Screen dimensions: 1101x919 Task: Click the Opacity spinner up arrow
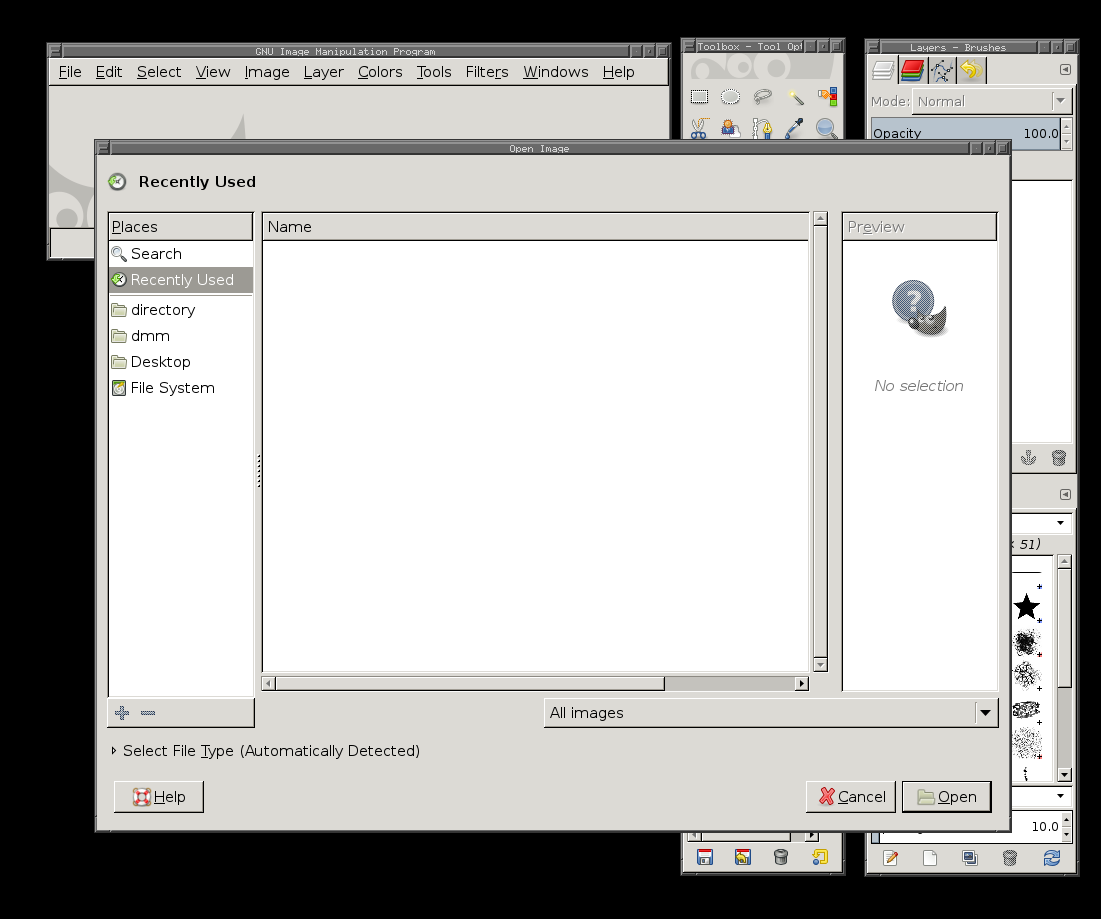tap(1067, 126)
